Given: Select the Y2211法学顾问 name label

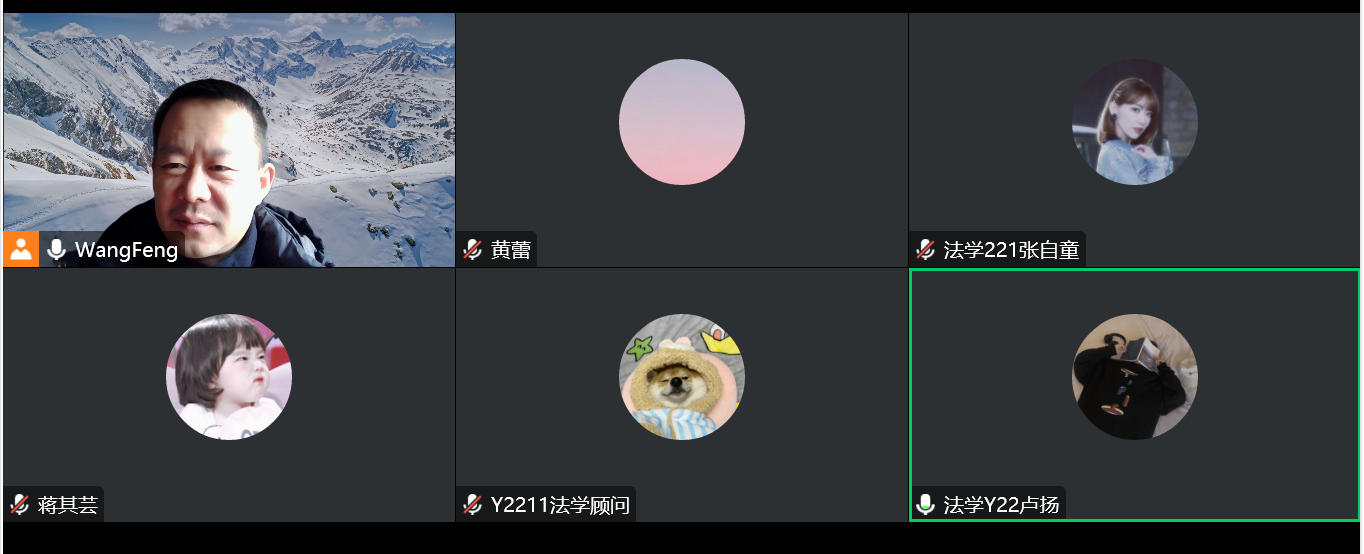Looking at the screenshot, I should (x=560, y=505).
